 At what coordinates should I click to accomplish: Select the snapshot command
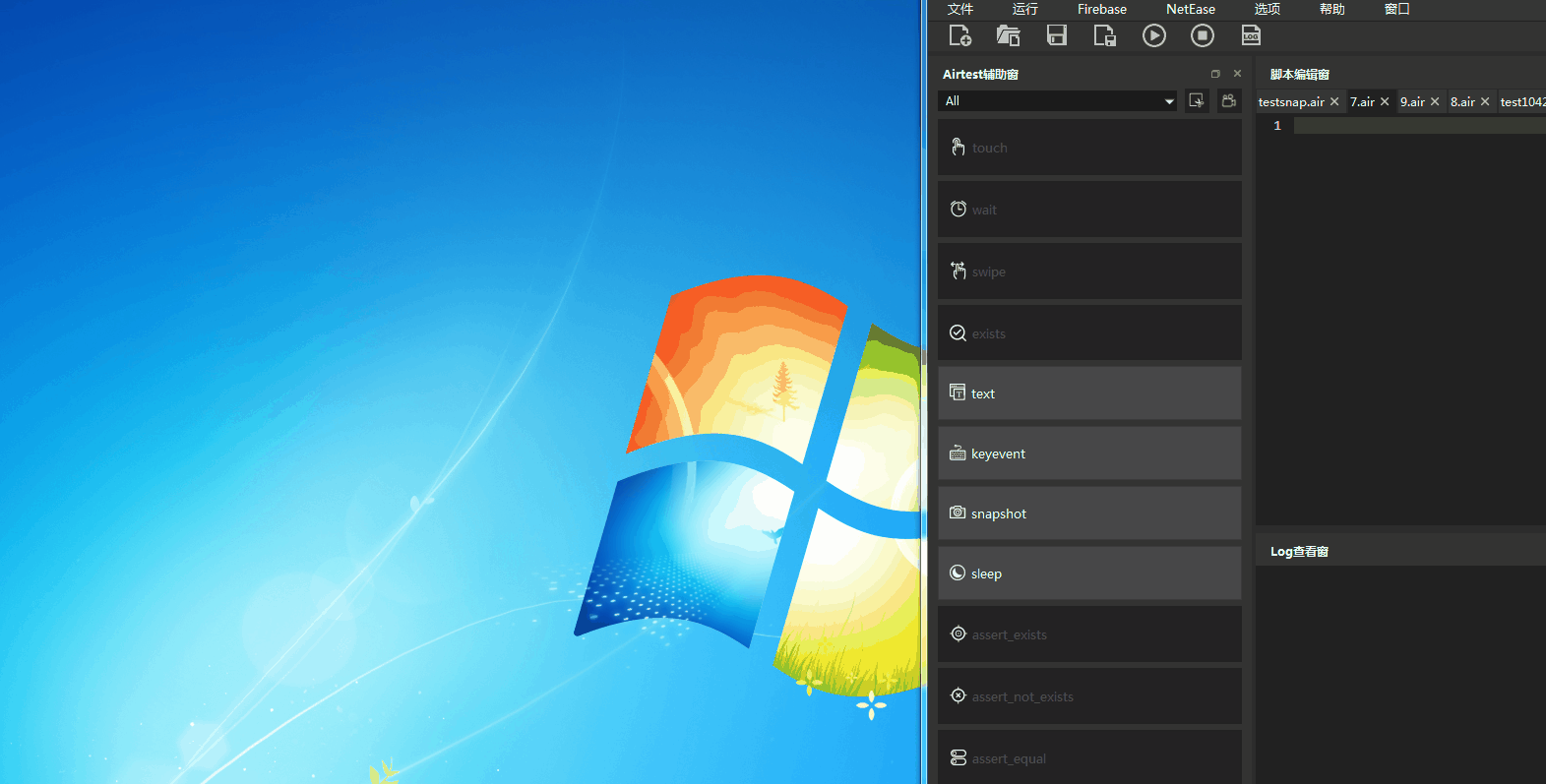click(1089, 513)
